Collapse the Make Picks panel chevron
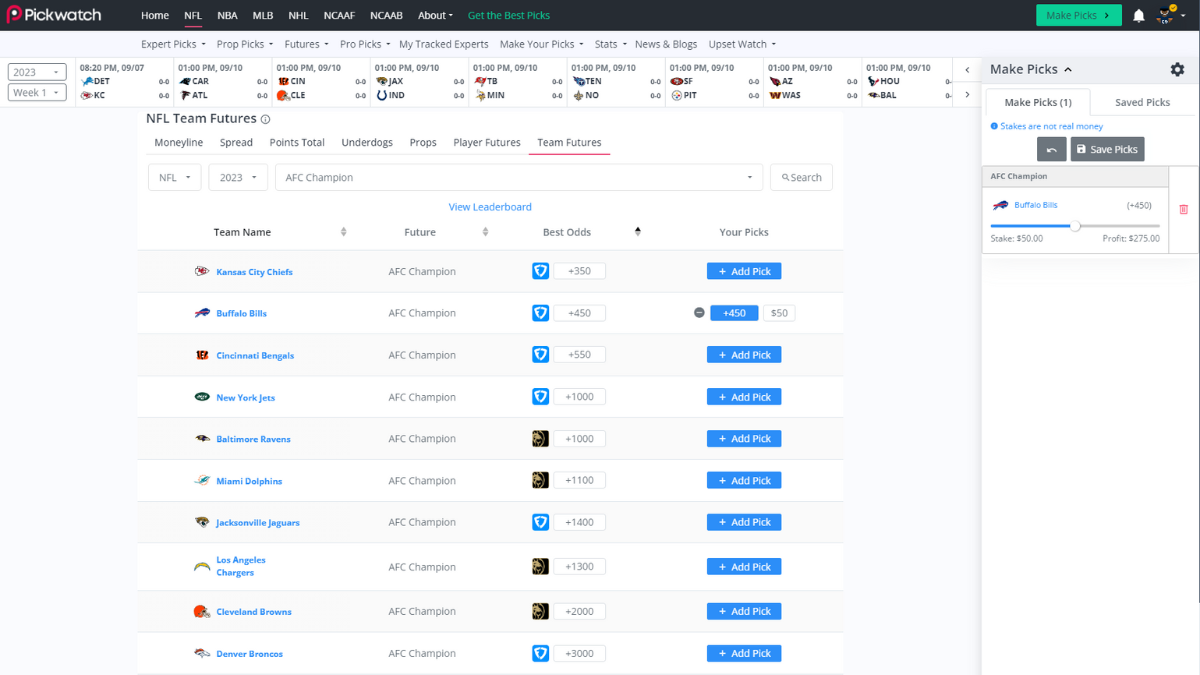 (x=1068, y=70)
